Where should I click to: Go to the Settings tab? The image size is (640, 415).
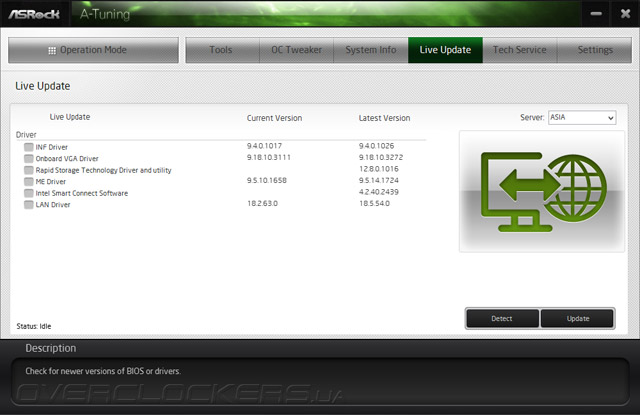point(595,50)
